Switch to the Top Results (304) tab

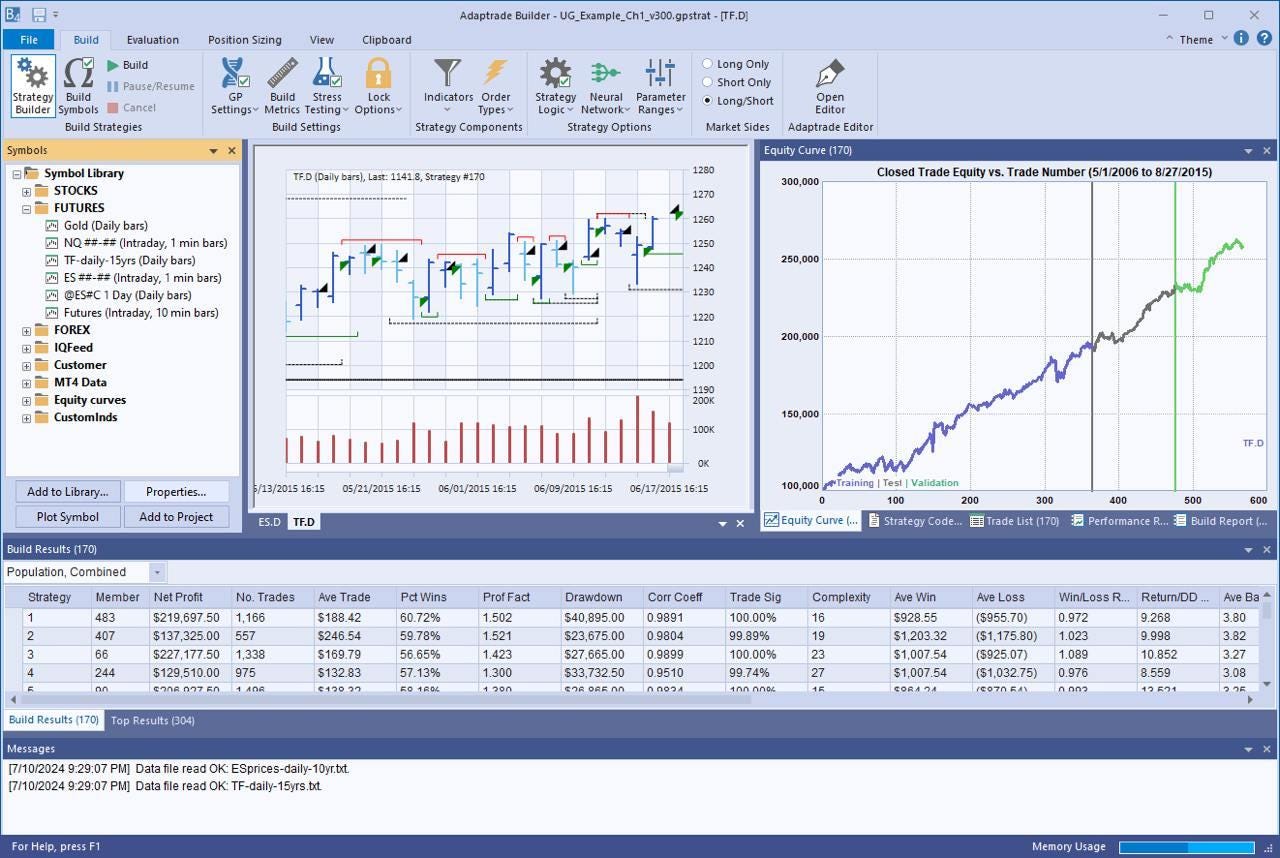tap(153, 720)
